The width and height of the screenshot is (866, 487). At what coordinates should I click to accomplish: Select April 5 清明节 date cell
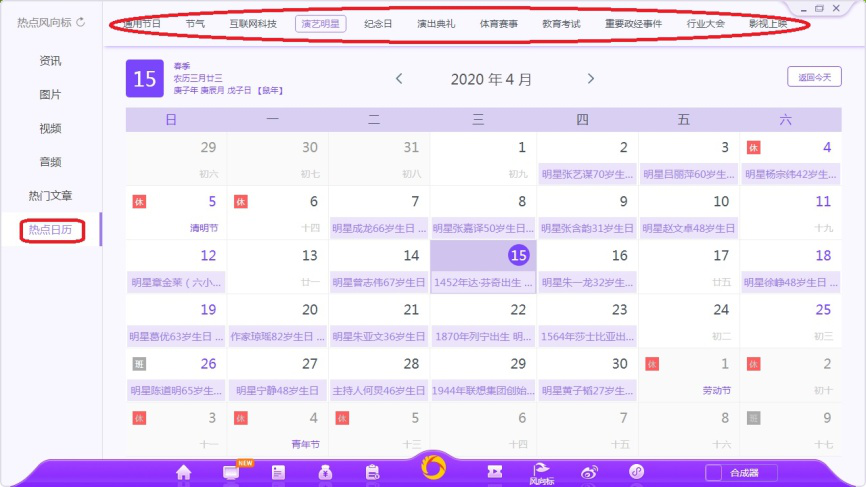[x=176, y=213]
